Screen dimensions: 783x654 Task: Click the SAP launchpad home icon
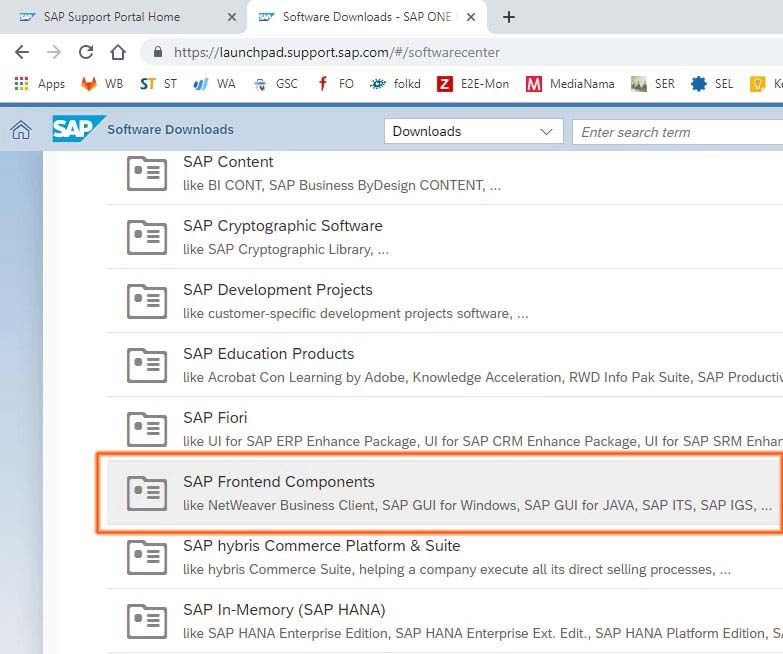(21, 130)
